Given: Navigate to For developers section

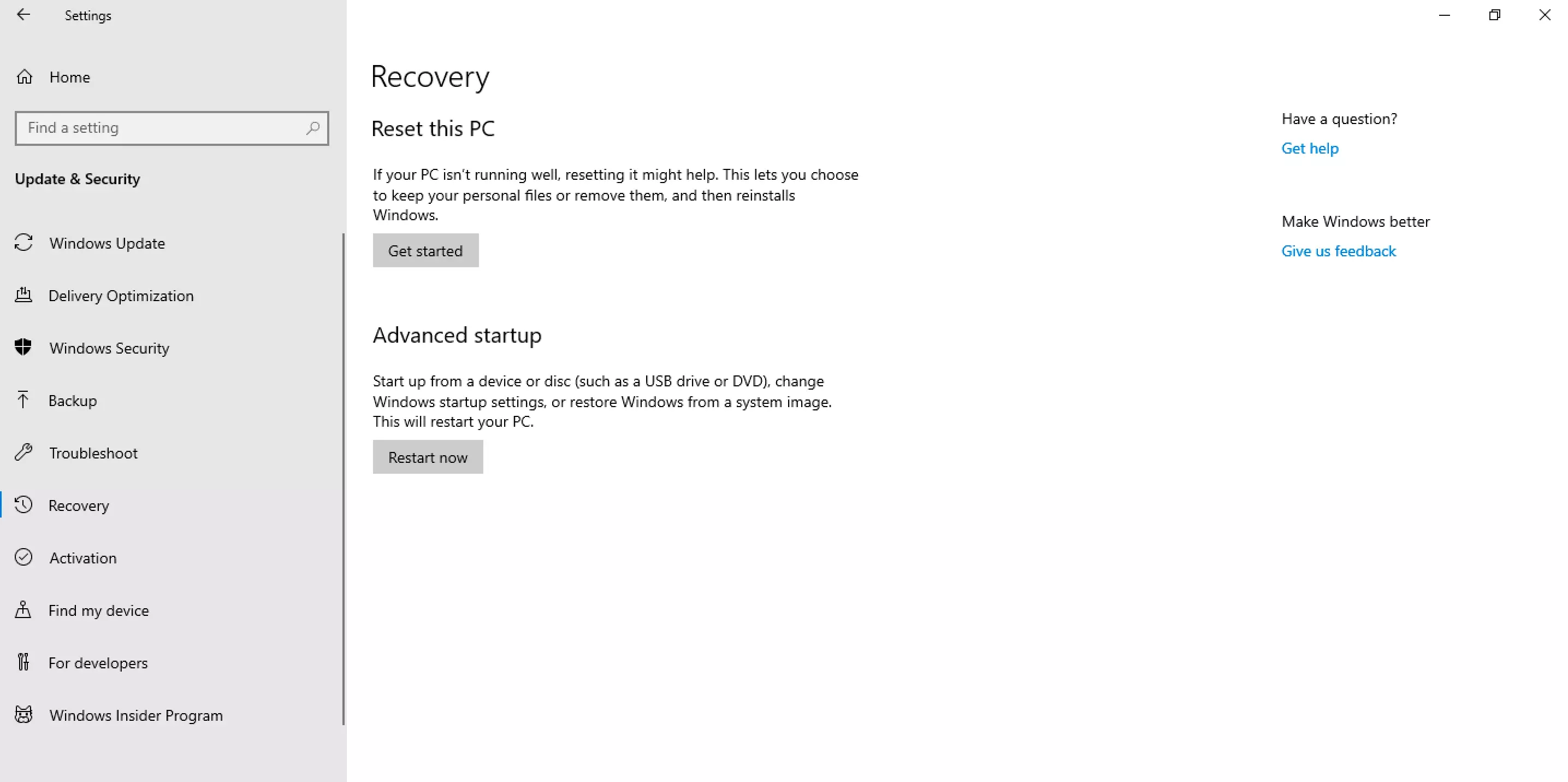Looking at the screenshot, I should point(98,662).
